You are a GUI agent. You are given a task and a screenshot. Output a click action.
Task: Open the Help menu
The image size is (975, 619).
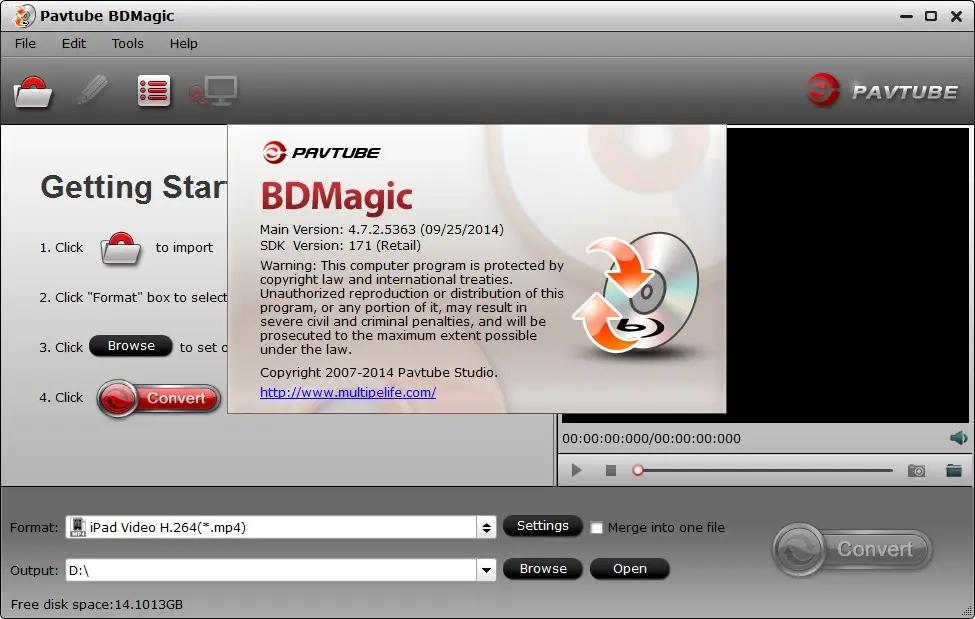click(x=183, y=44)
